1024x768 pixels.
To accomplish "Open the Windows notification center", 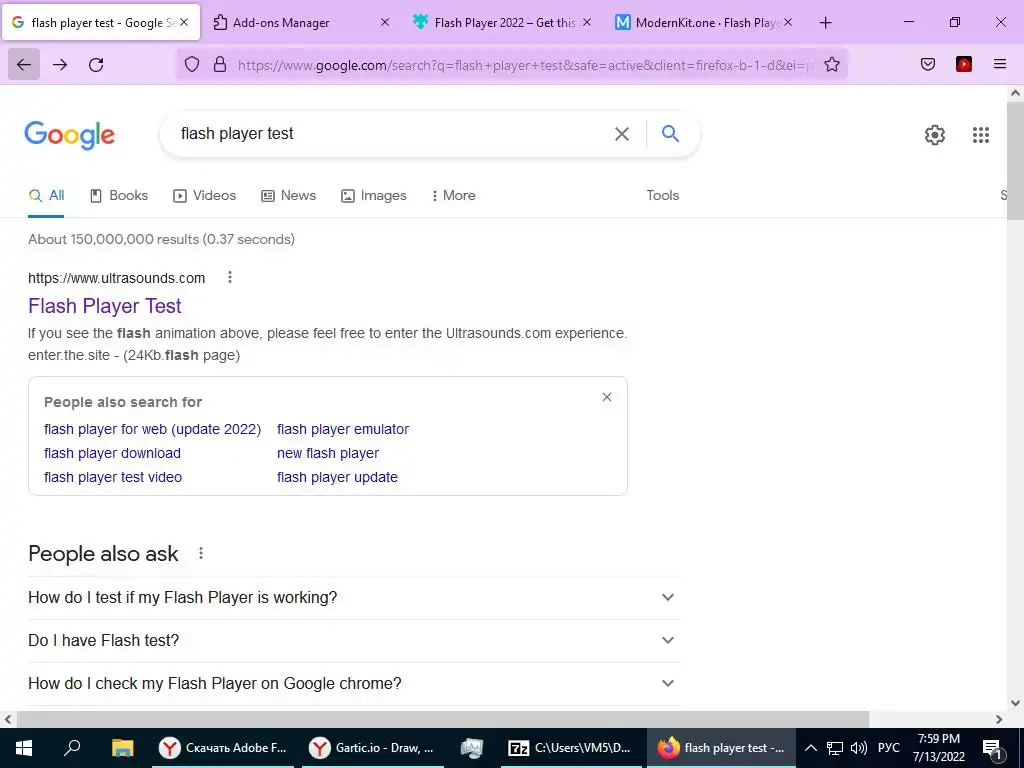I will pos(992,748).
